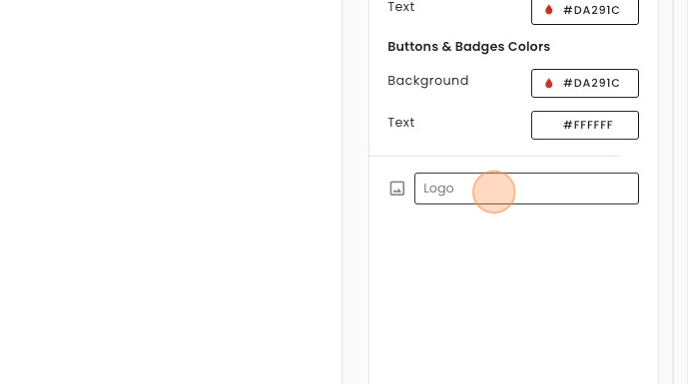
Task: Click the blank white preview area on the left
Action: (x=171, y=192)
